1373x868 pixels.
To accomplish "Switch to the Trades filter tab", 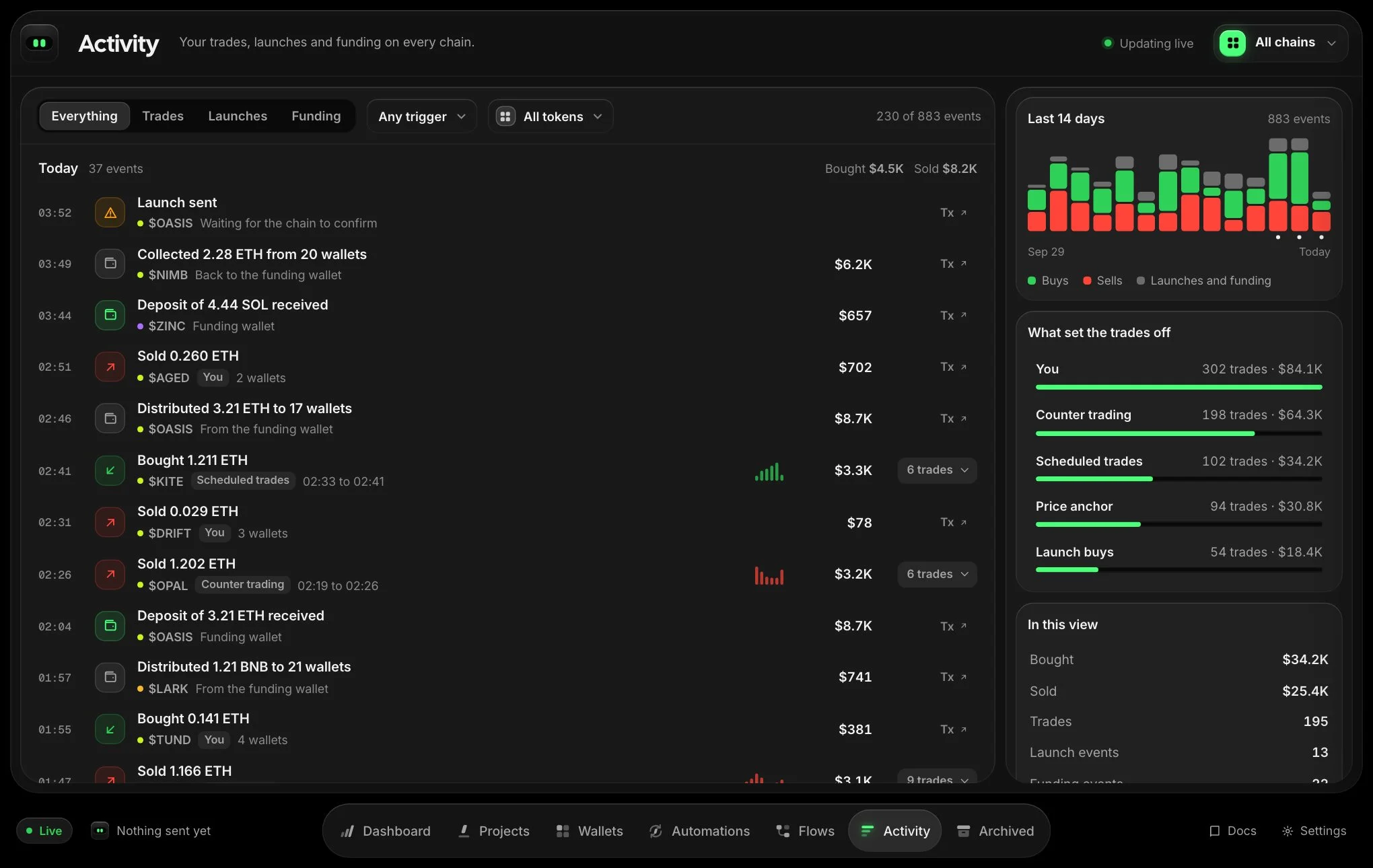I will click(x=163, y=116).
